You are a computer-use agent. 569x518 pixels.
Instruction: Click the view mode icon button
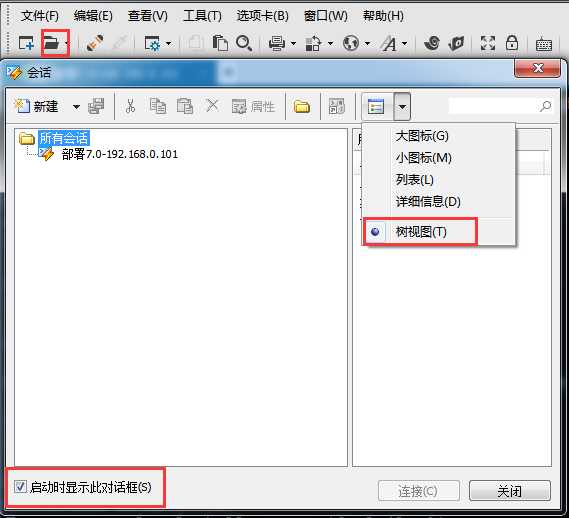click(x=376, y=107)
